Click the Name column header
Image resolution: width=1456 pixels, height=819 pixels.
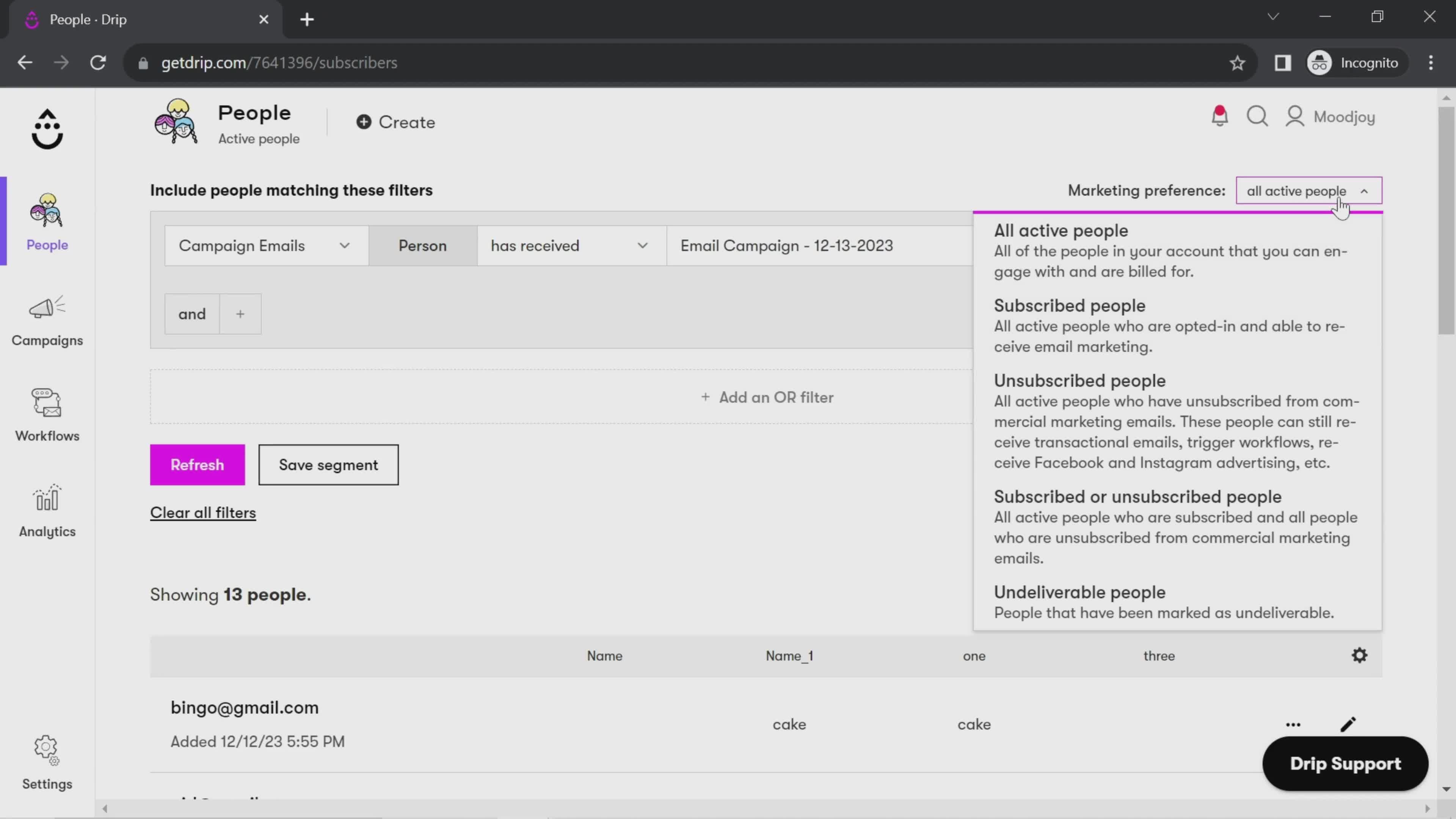pyautogui.click(x=604, y=656)
